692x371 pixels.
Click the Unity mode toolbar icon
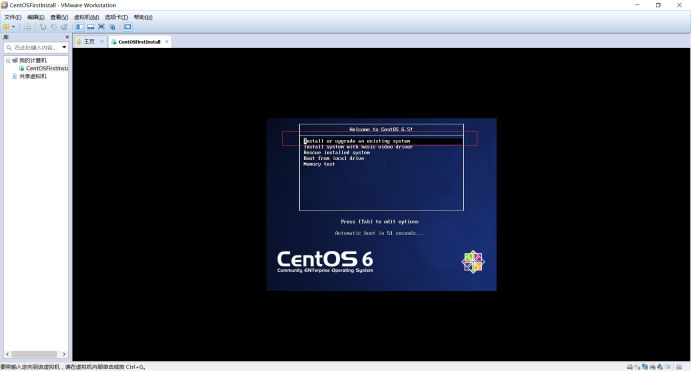click(x=112, y=27)
